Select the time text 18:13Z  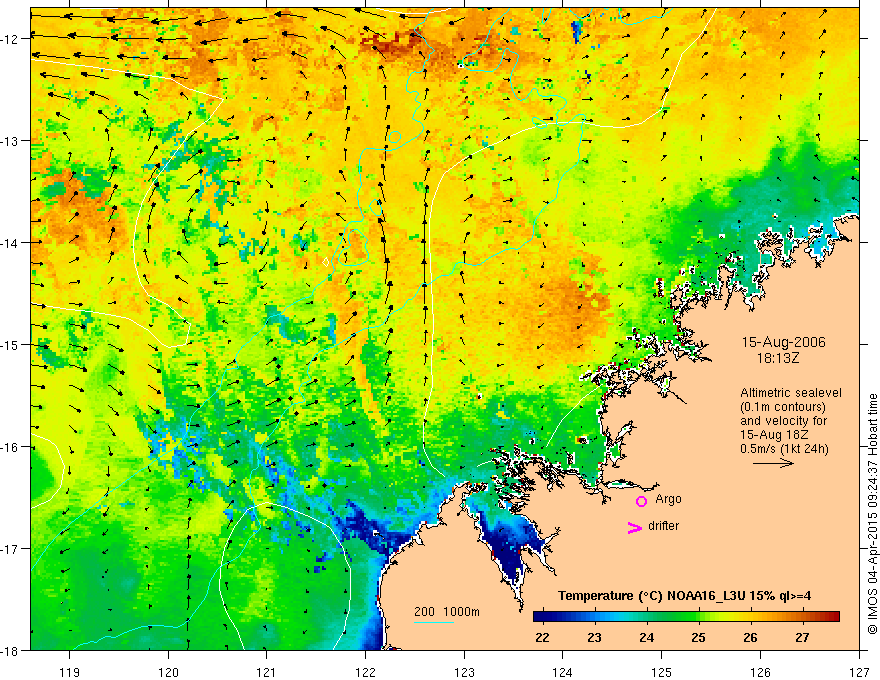point(778,357)
